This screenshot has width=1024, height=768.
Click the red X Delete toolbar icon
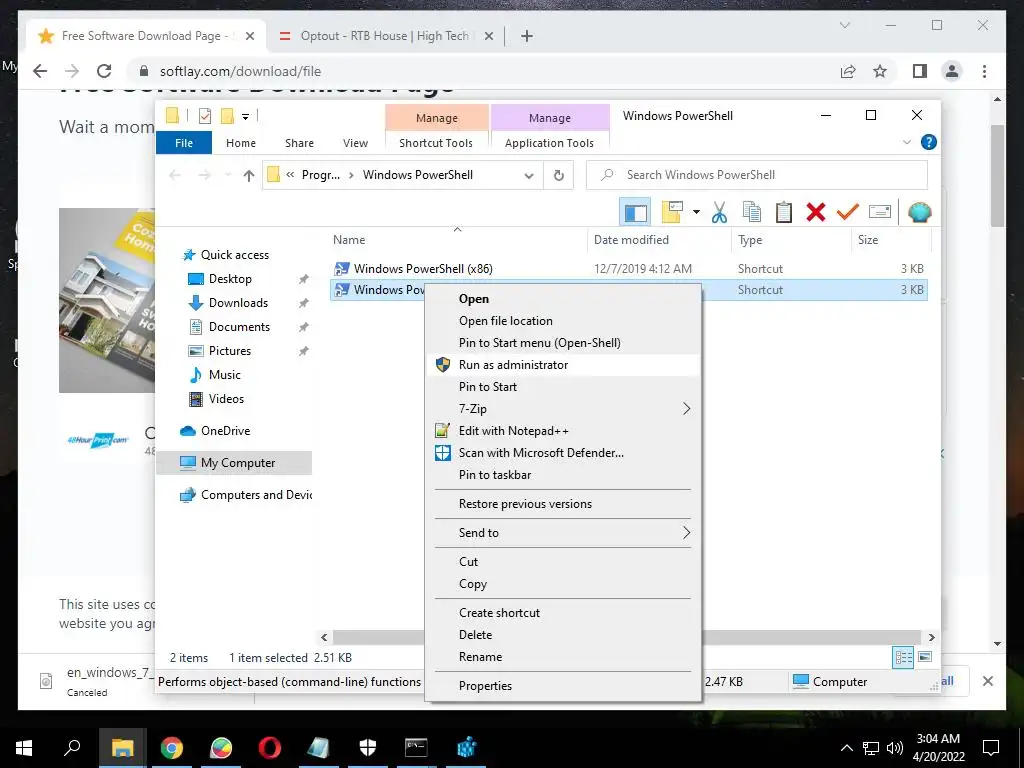[816, 212]
